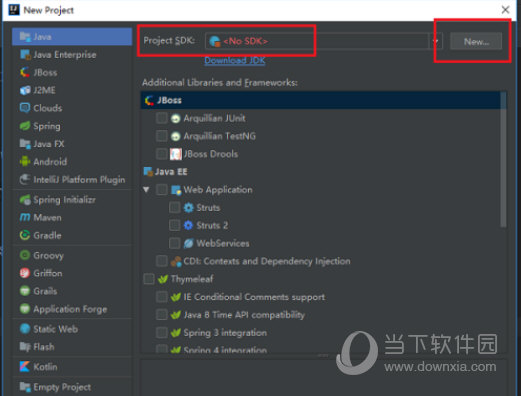Click the Maven m icon

[x=25, y=218]
